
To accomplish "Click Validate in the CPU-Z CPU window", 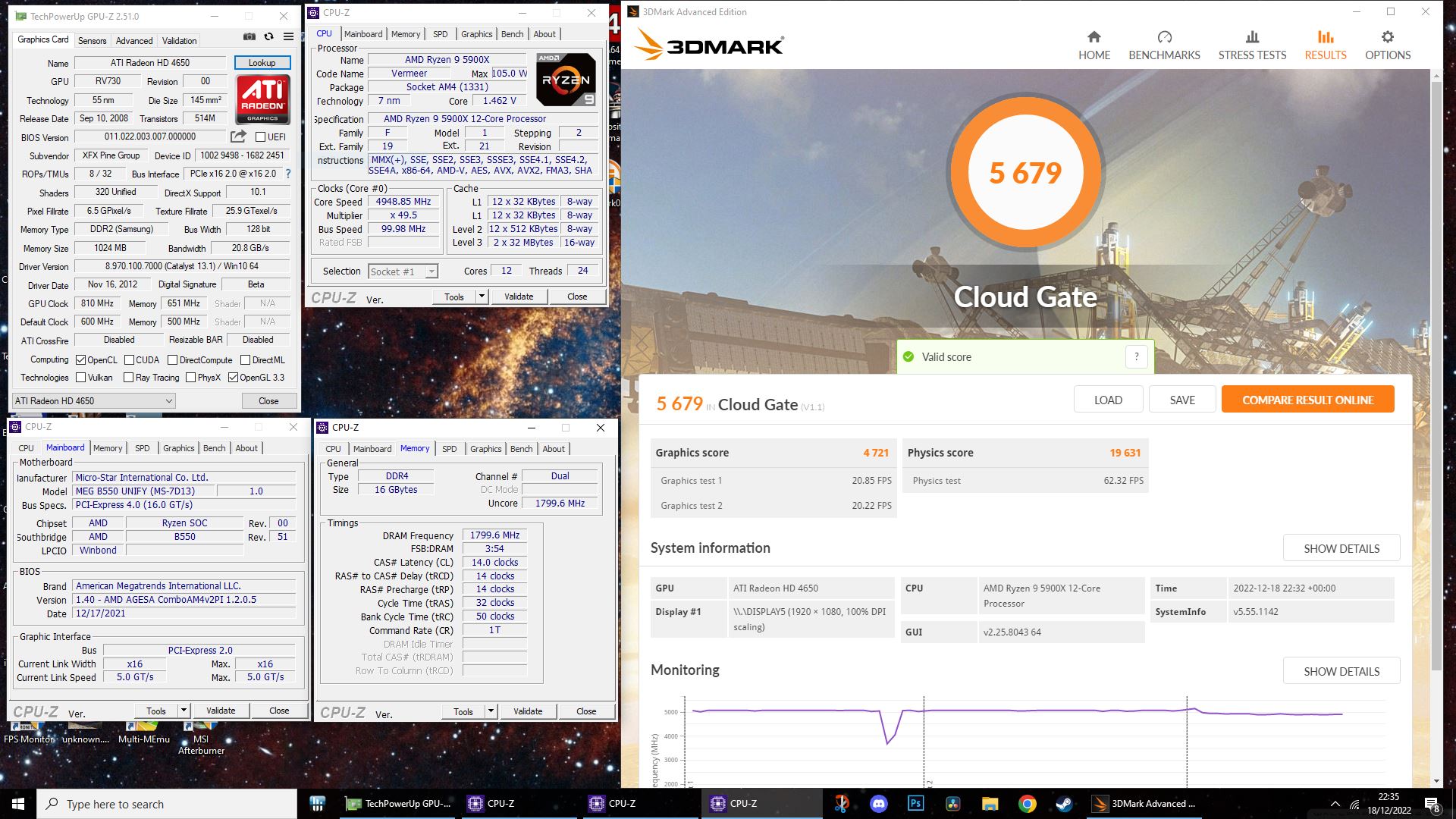I will click(519, 297).
